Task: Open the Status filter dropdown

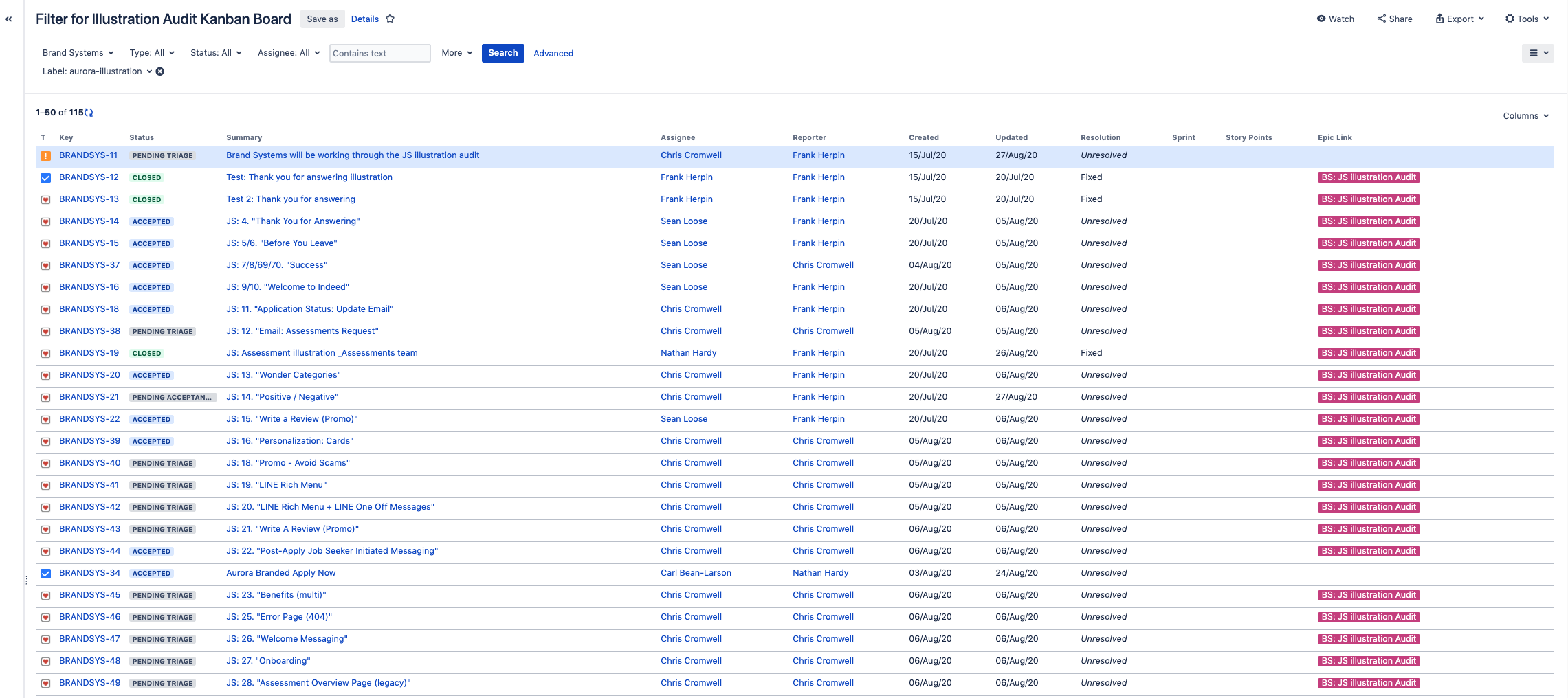Action: (x=215, y=52)
